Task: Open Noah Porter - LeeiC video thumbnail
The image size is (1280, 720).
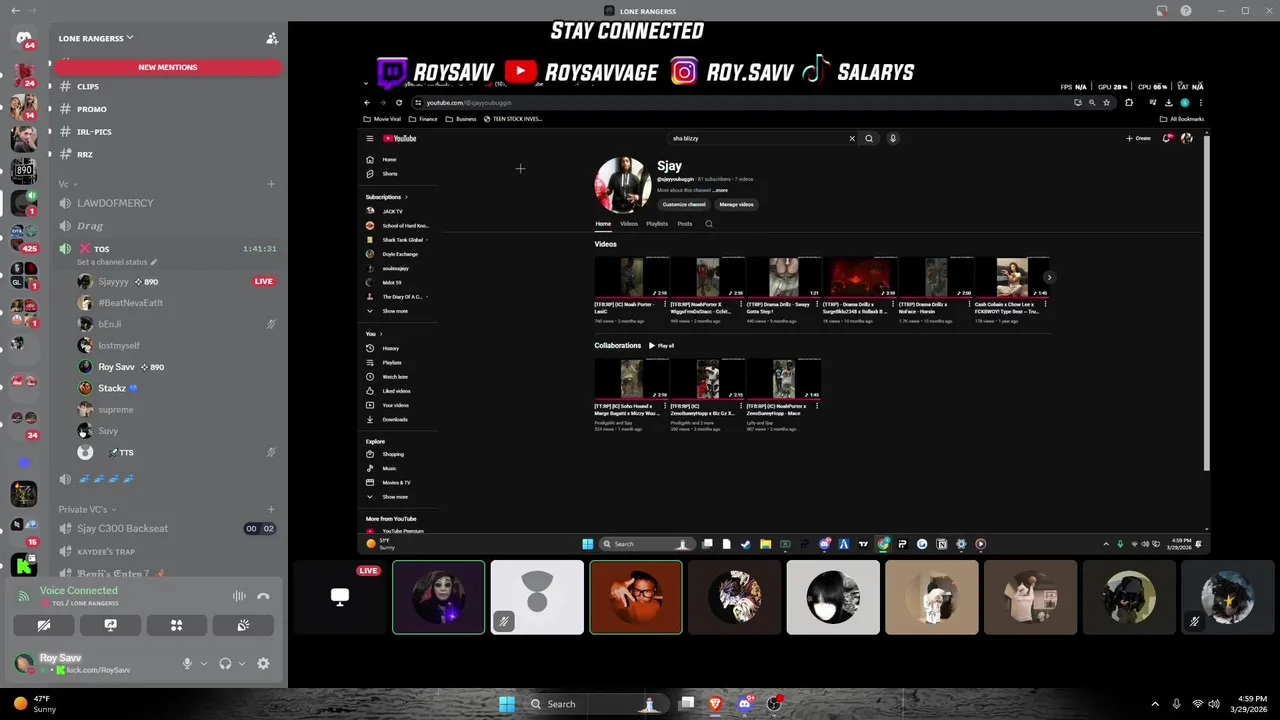Action: (x=631, y=277)
